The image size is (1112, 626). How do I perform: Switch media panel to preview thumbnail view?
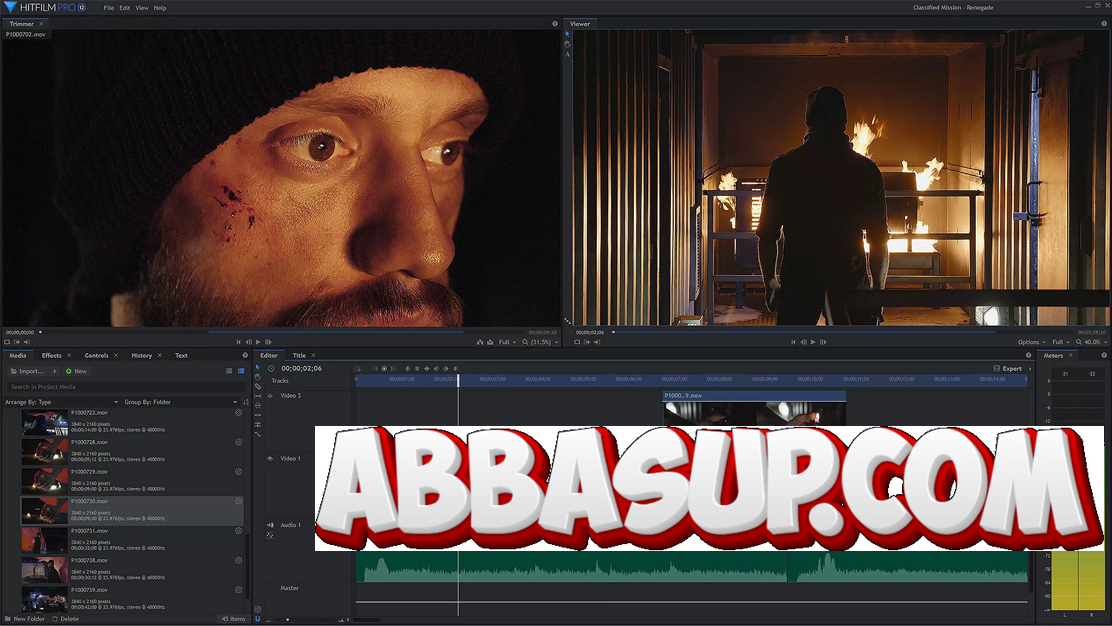pyautogui.click(x=241, y=371)
